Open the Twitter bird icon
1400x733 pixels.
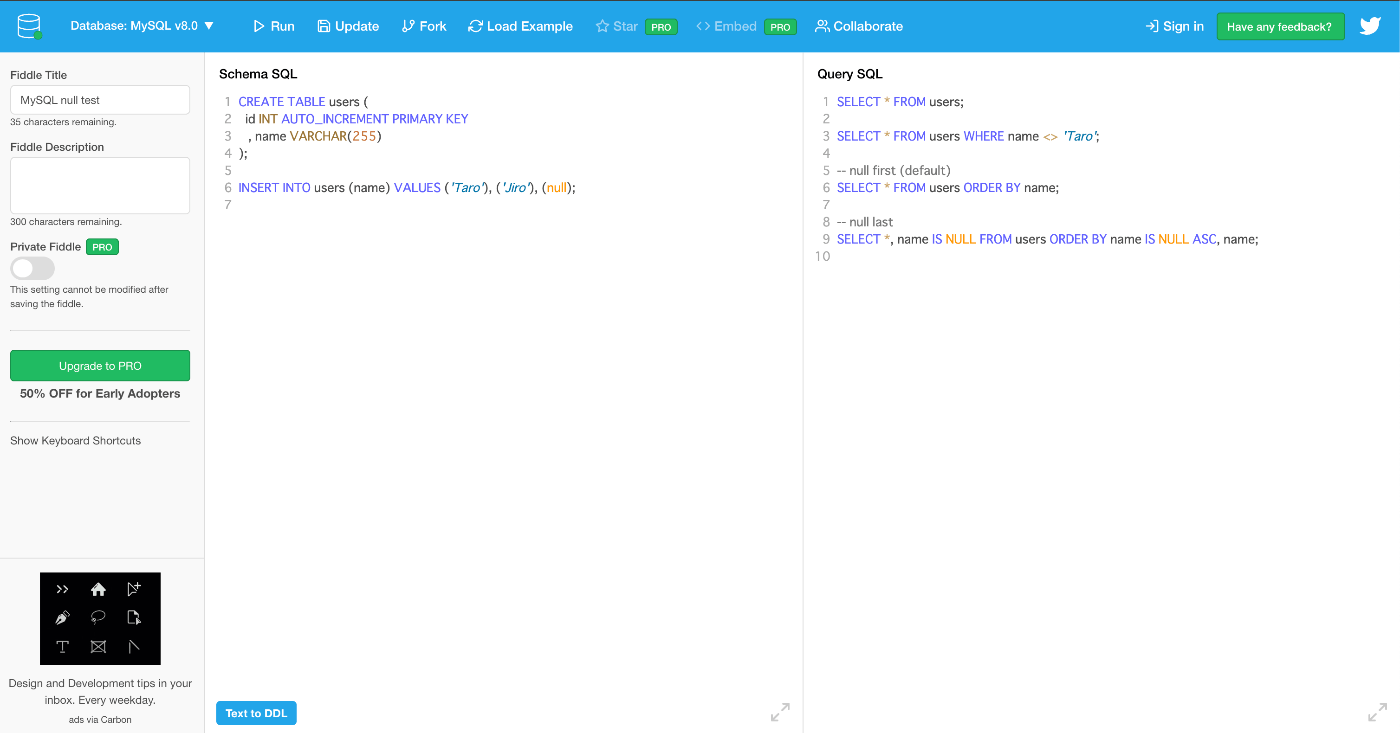pos(1370,26)
